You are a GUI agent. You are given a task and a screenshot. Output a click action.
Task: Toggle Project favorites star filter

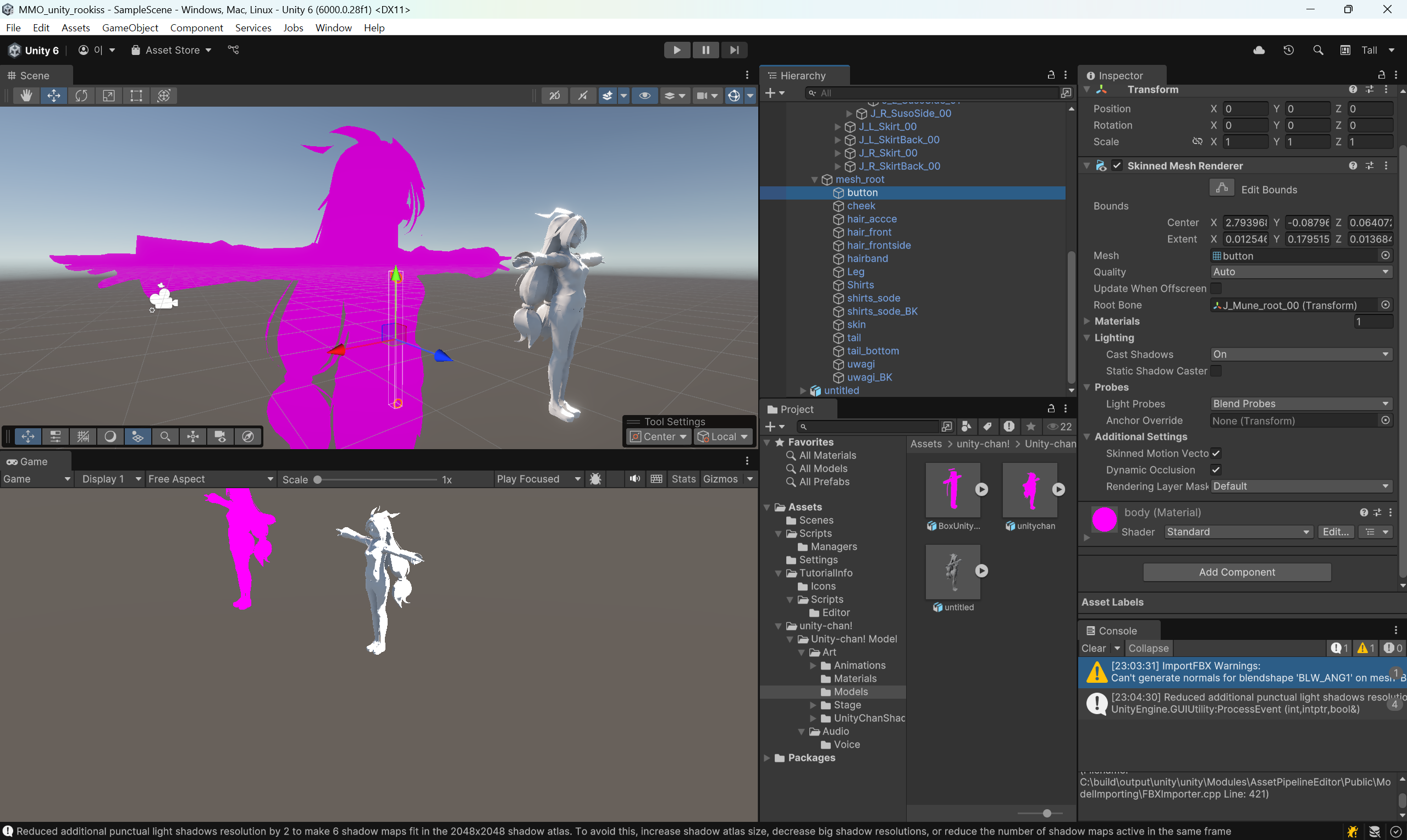1030,426
